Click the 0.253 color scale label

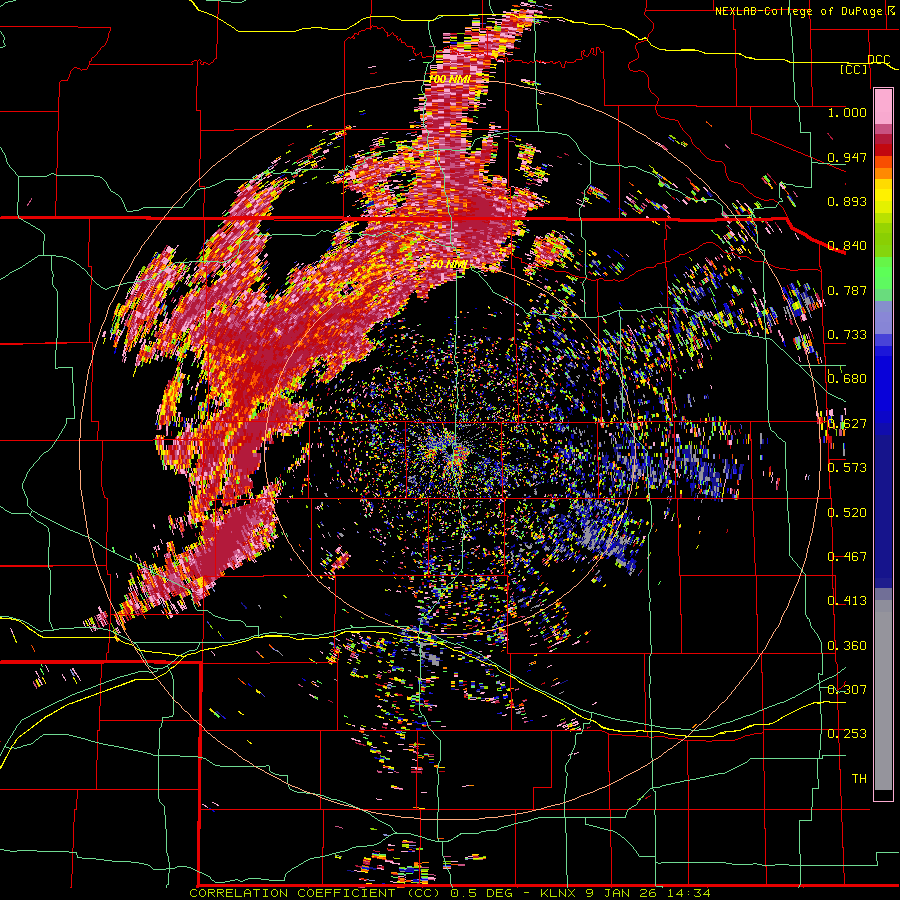(x=847, y=734)
